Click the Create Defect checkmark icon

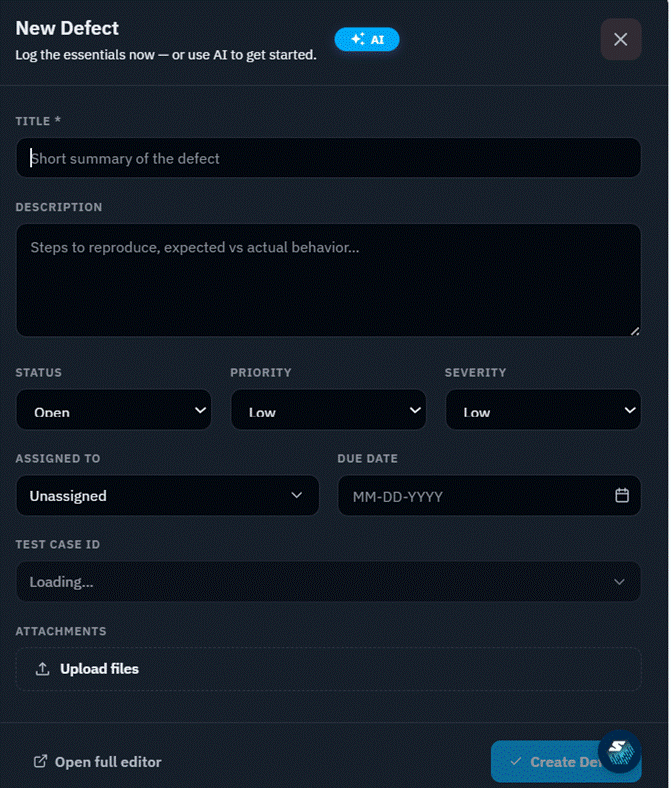[516, 761]
